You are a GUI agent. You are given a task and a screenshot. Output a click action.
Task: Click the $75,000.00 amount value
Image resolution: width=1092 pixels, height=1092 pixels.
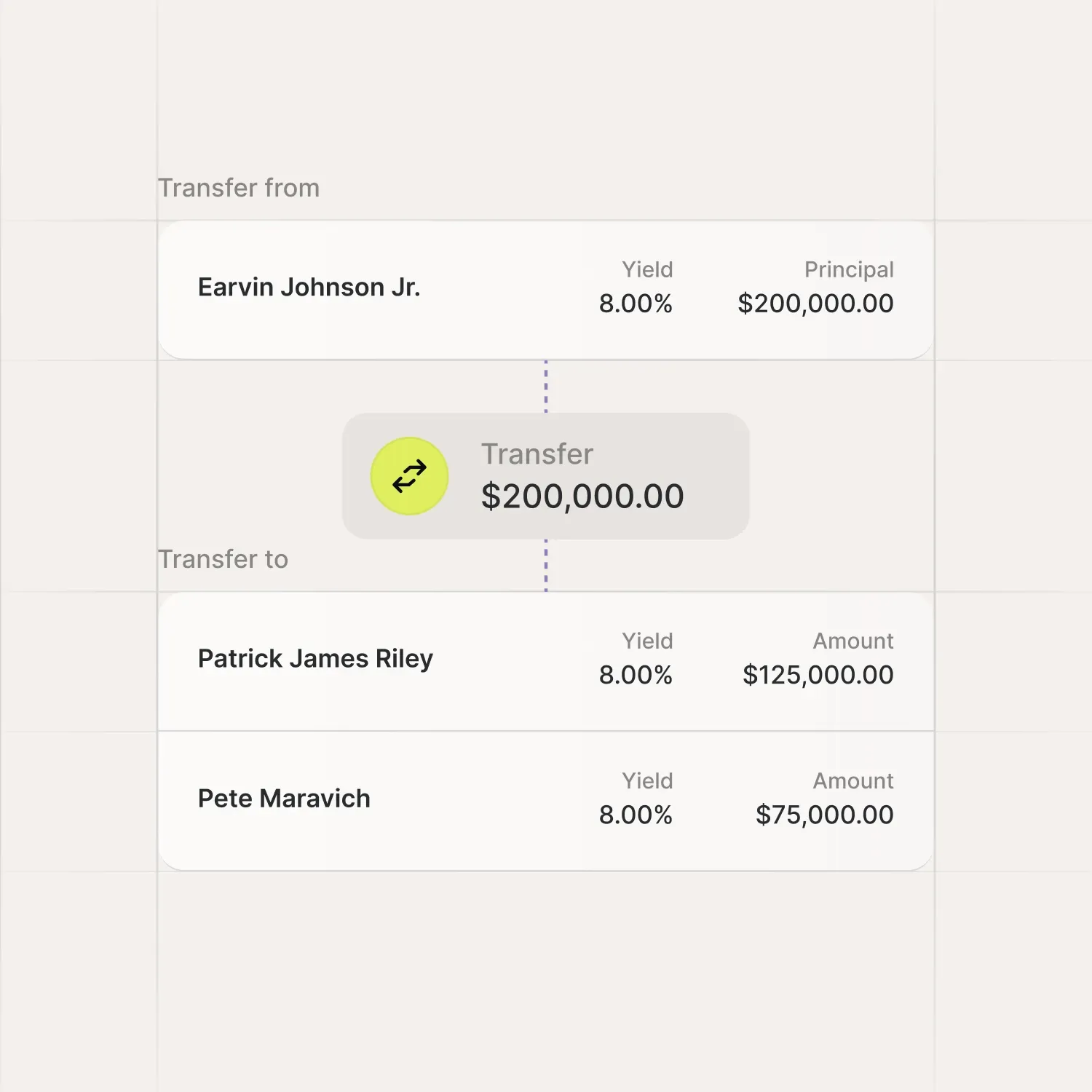(x=824, y=815)
